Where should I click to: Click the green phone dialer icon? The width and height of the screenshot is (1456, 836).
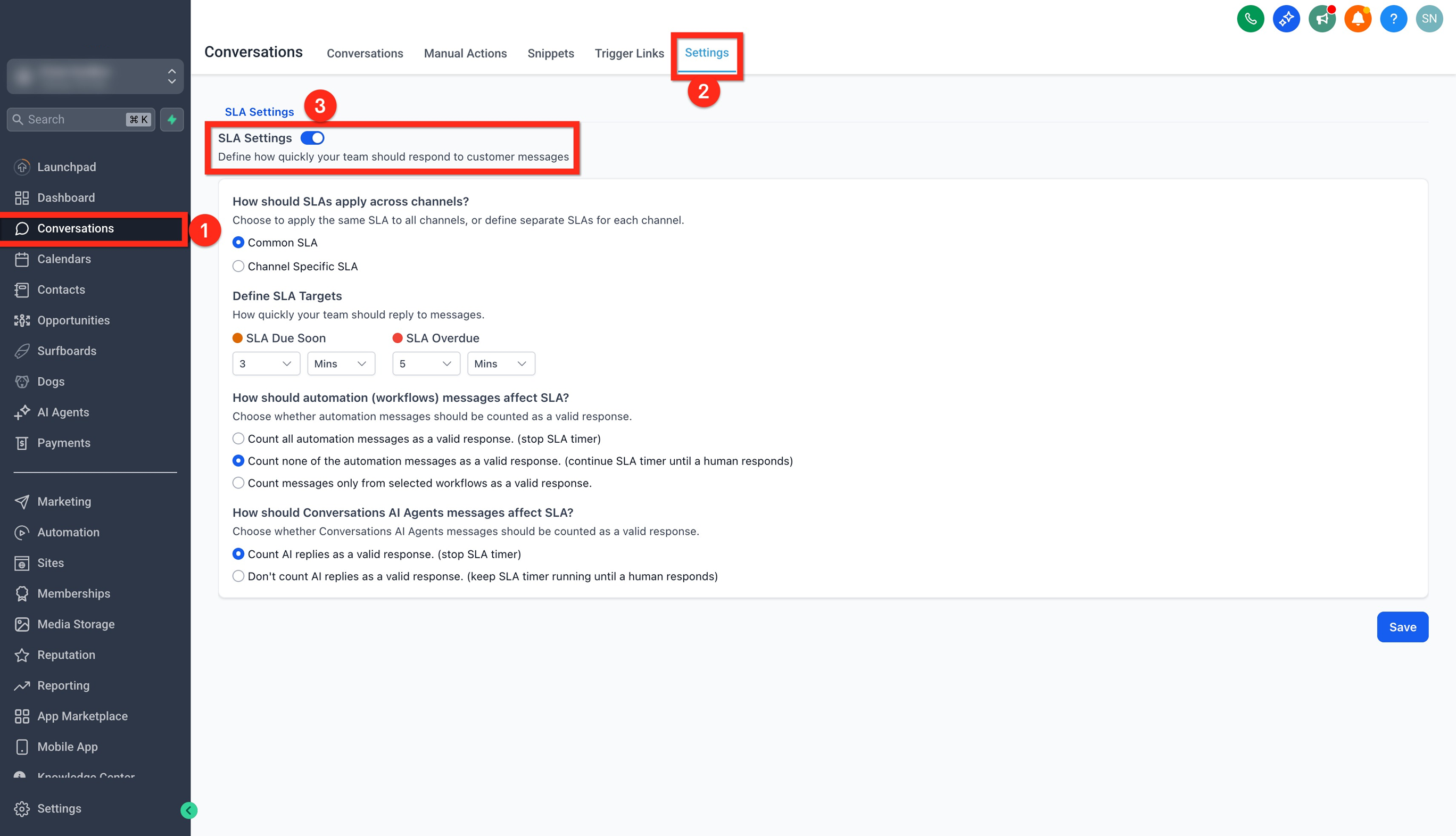coord(1250,19)
